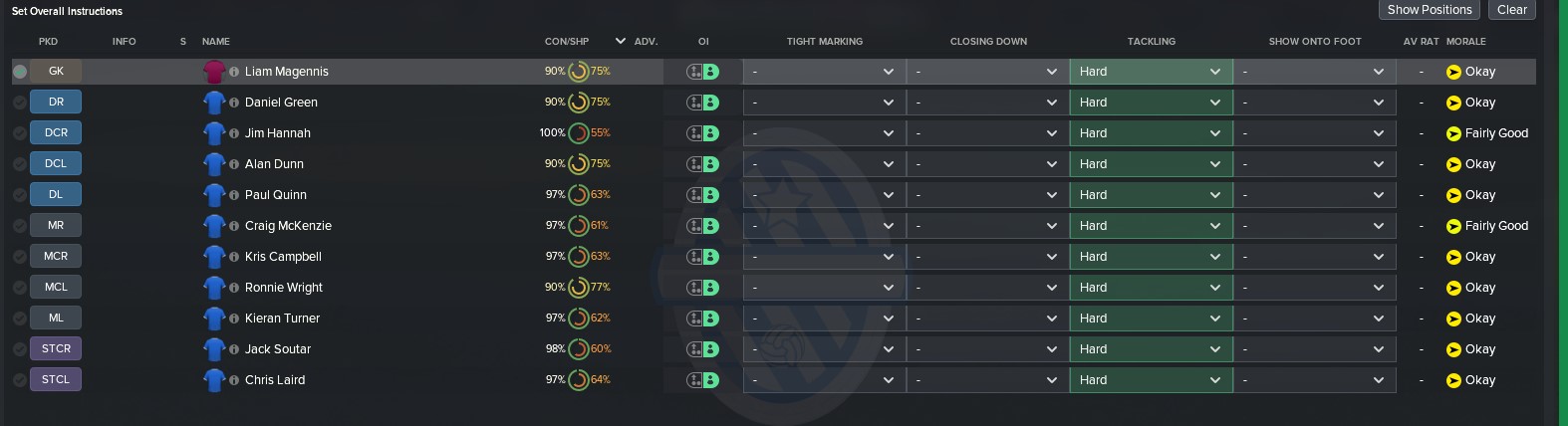Tick the selection circle for Chris Laird's row
This screenshot has width=1568, height=426.
tap(20, 380)
